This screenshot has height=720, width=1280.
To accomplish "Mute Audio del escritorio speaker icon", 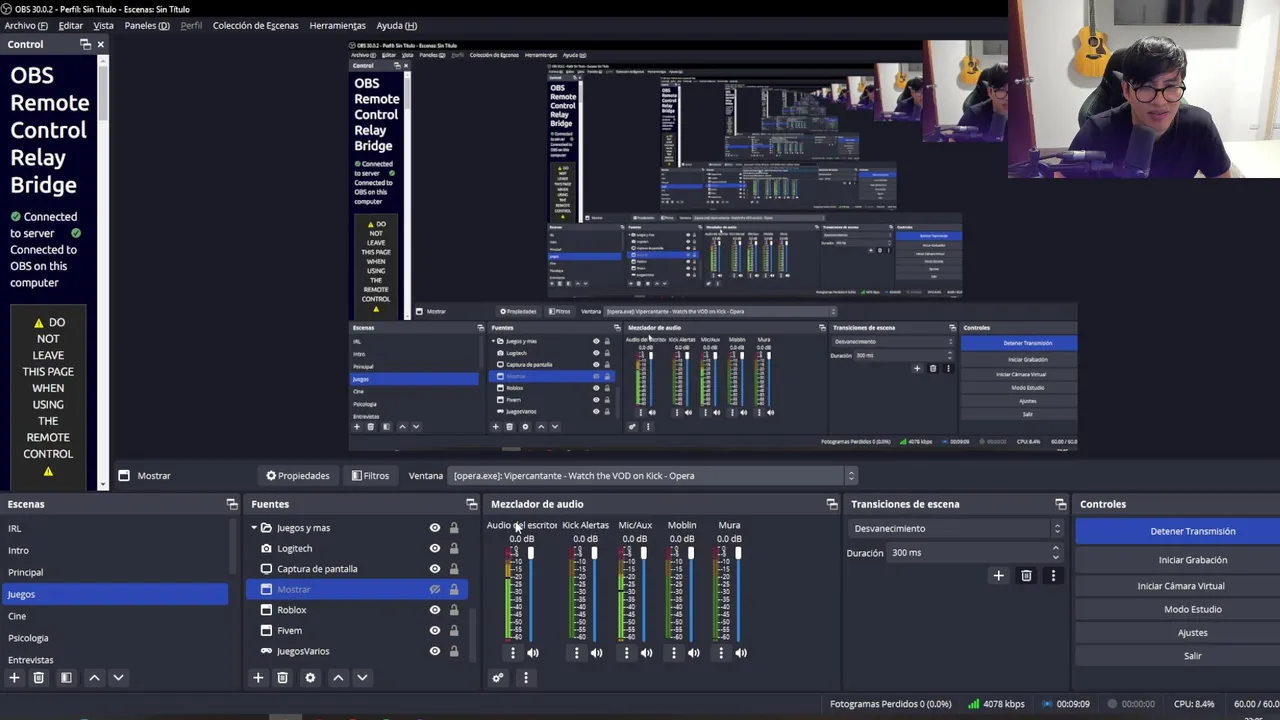I will pos(533,653).
